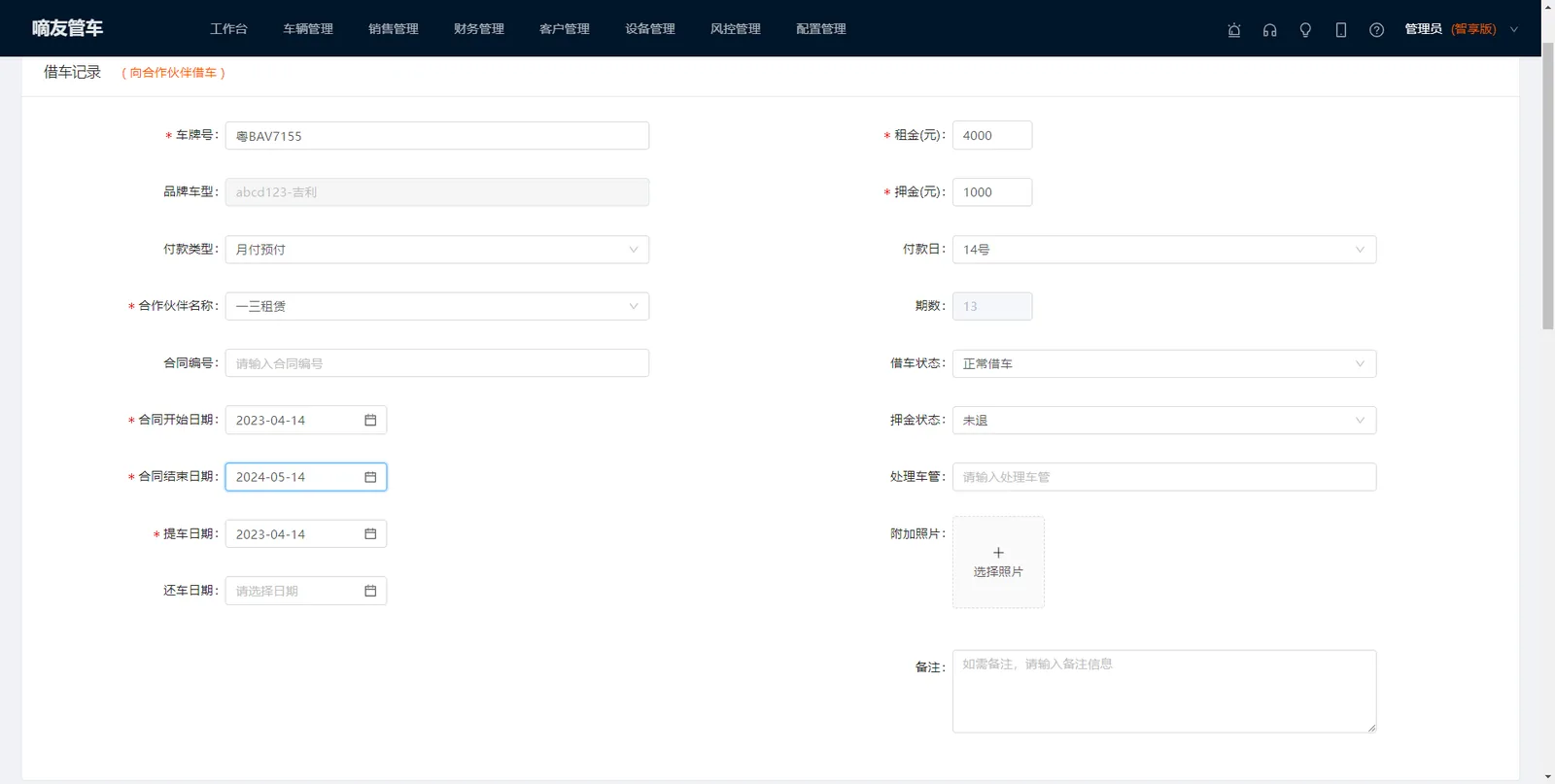
Task: Click into the 车牌号 input field
Action: pyautogui.click(x=437, y=136)
